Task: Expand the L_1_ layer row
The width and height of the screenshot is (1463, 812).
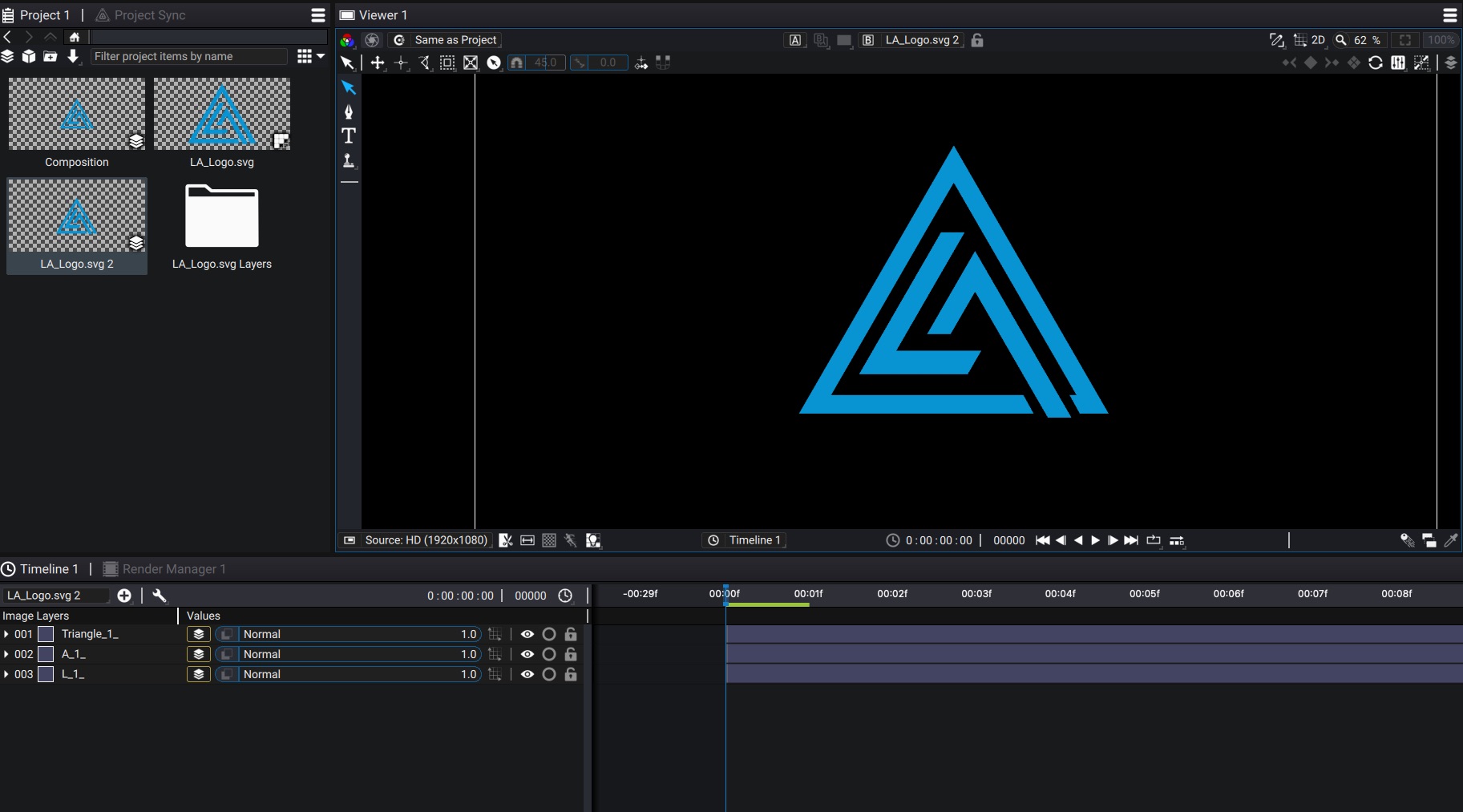Action: [6, 674]
